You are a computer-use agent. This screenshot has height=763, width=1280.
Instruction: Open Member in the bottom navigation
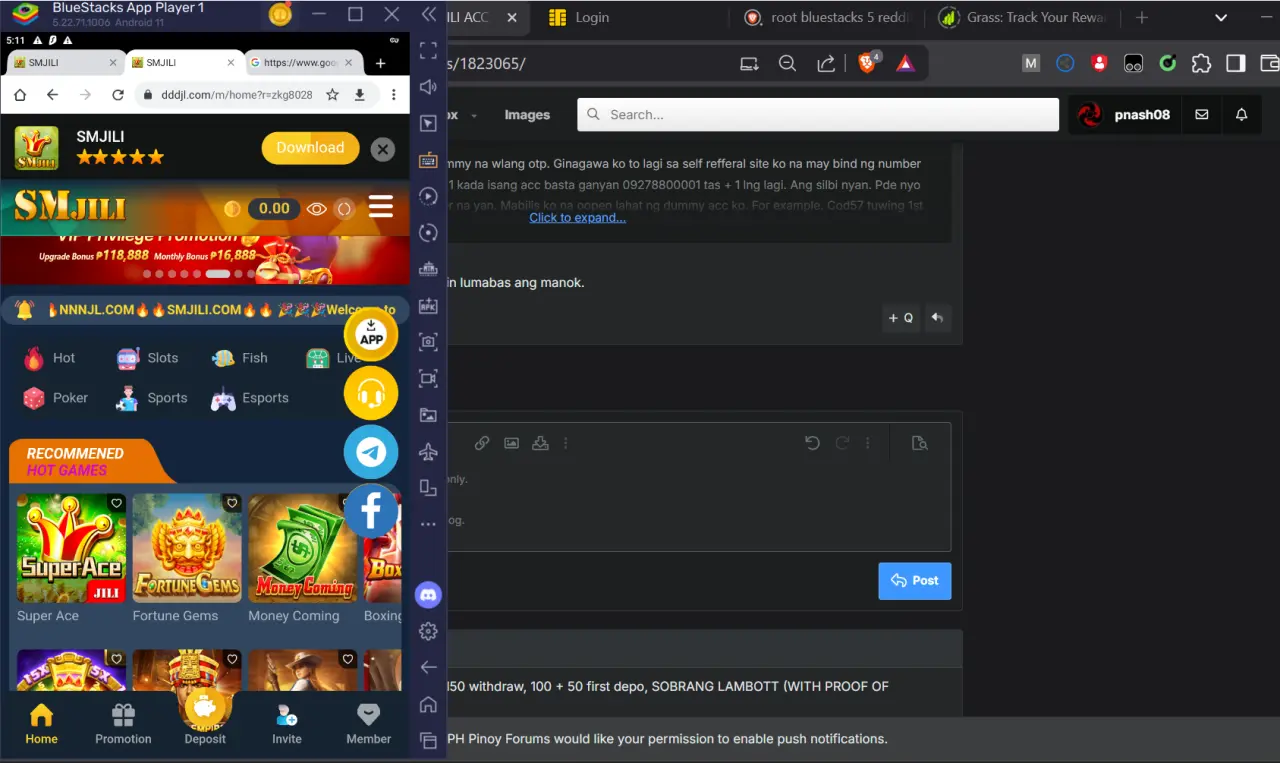tap(369, 724)
